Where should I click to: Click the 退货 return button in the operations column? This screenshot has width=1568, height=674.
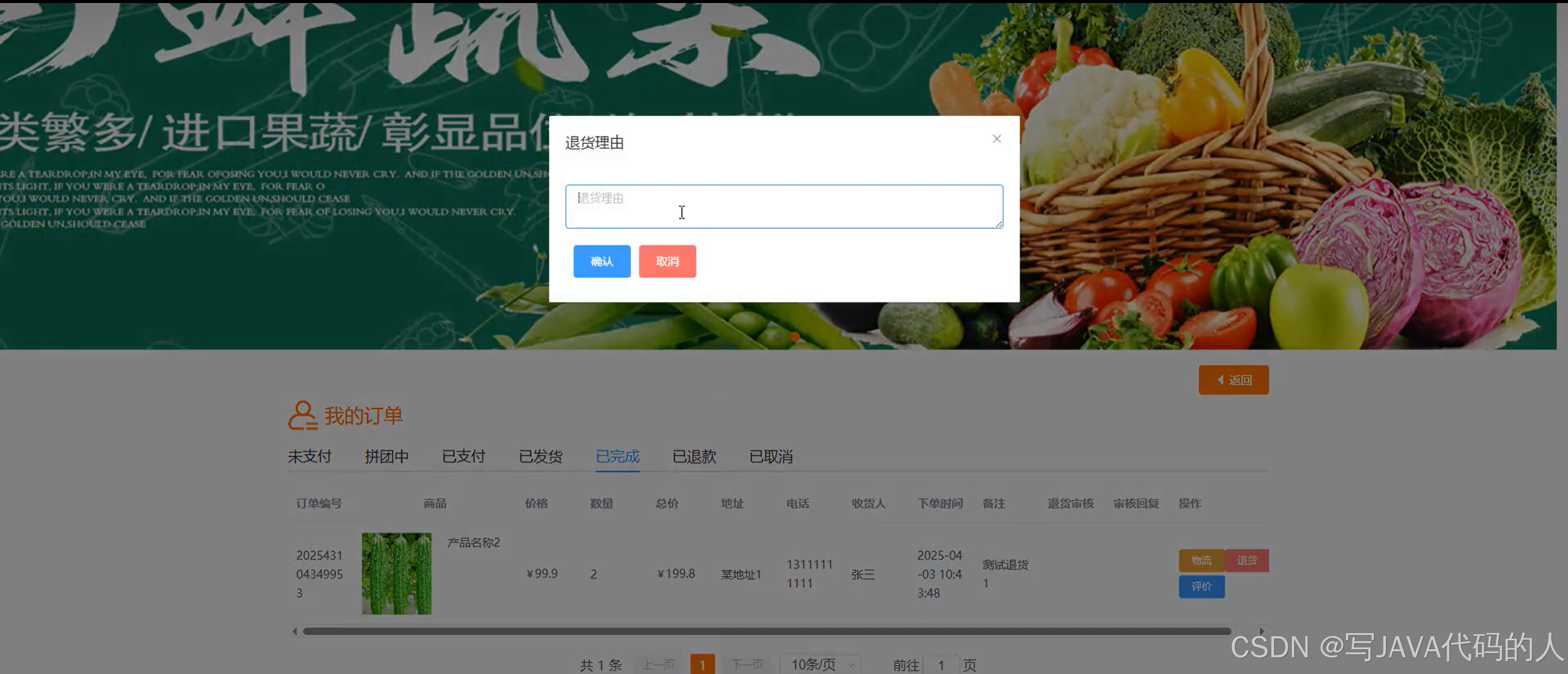(x=1247, y=560)
